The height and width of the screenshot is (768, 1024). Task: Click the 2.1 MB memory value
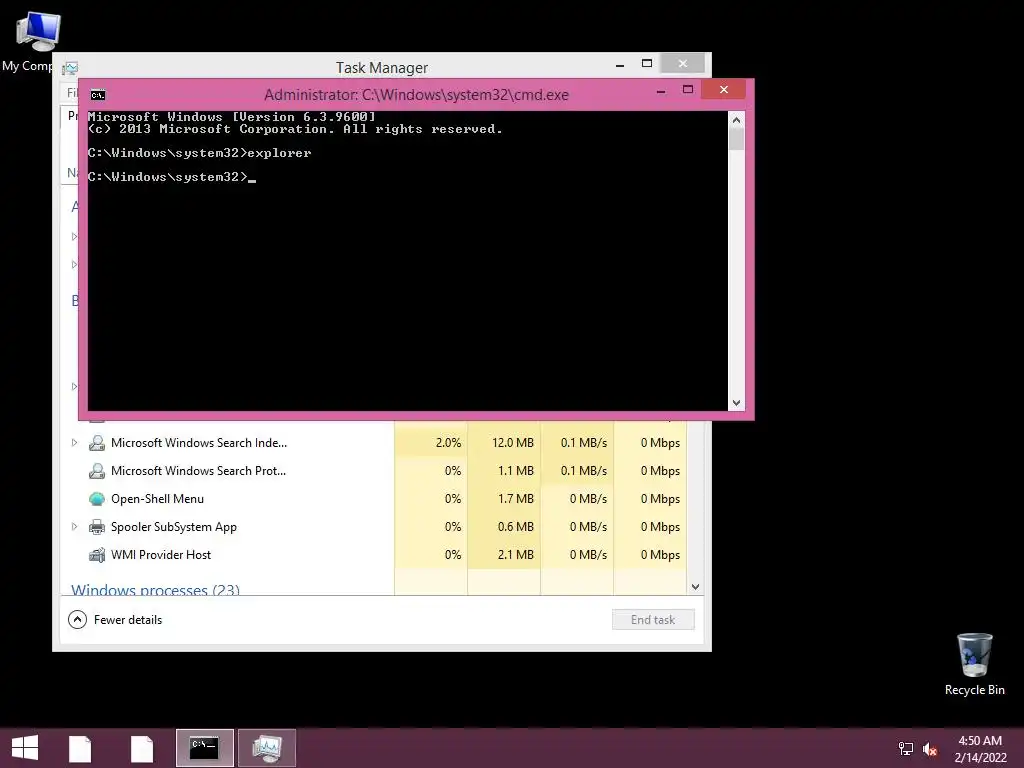click(515, 555)
